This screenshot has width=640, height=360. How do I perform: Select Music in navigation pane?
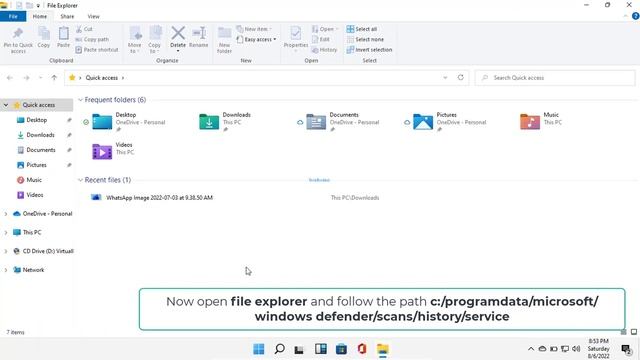click(34, 180)
